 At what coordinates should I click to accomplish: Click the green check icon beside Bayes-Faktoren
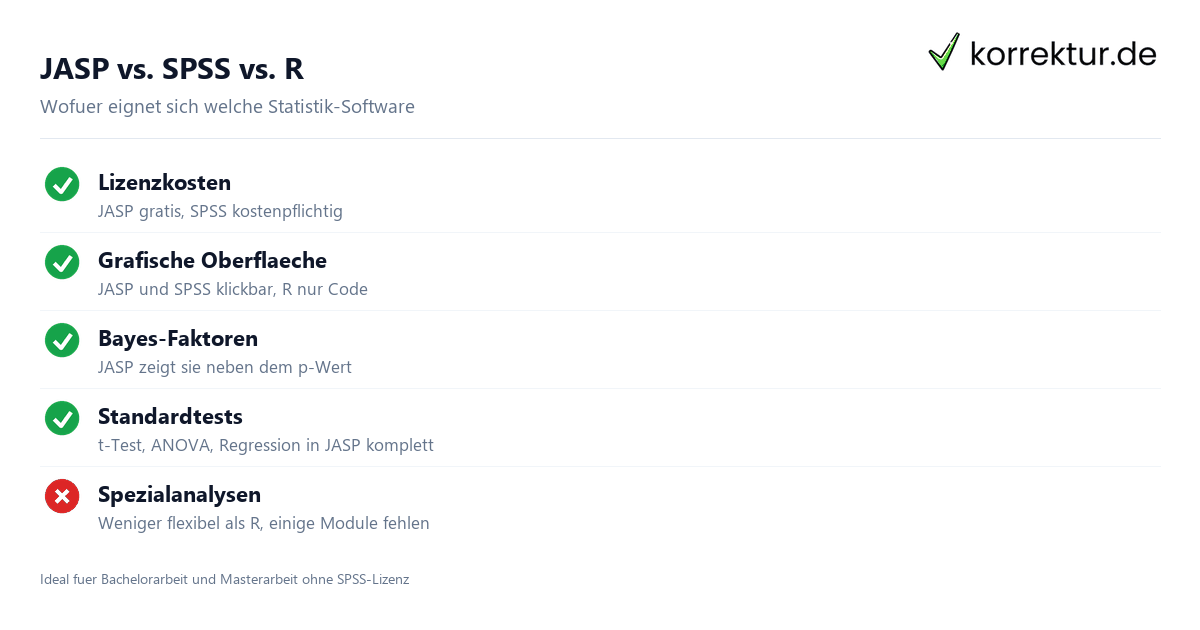click(x=62, y=340)
